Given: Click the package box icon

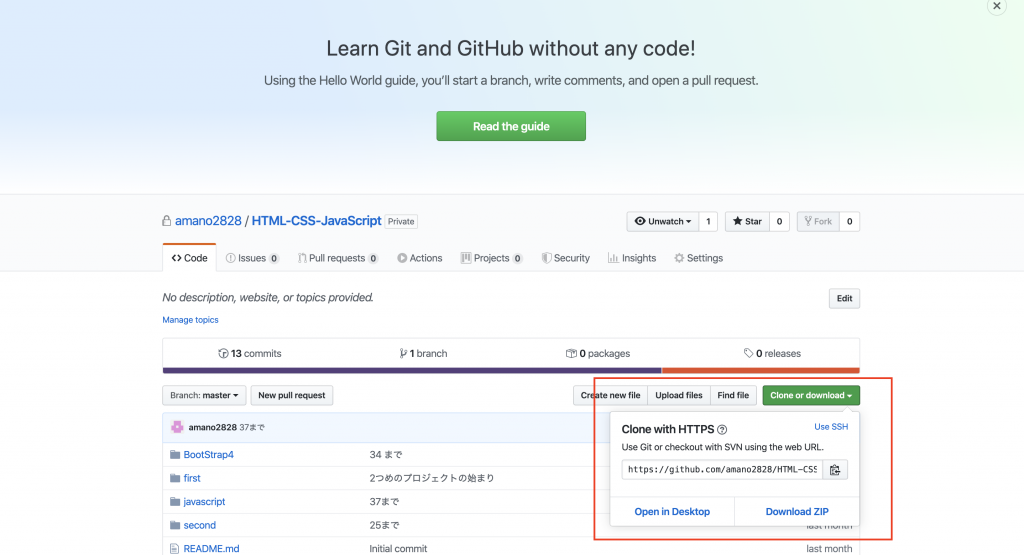Looking at the screenshot, I should pyautogui.click(x=571, y=353).
